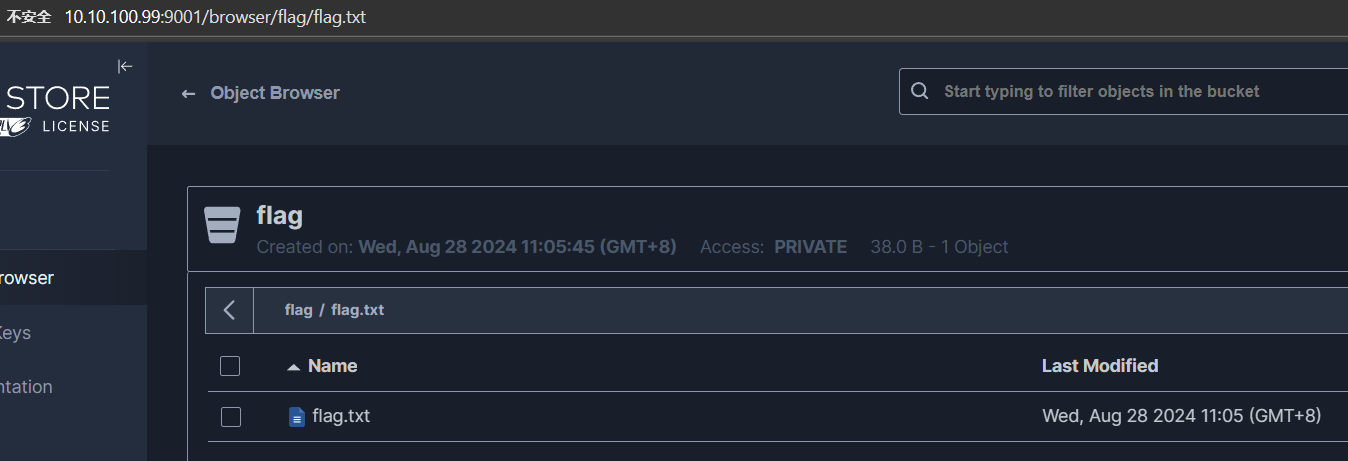This screenshot has height=461, width=1348.
Task: Check the box next to flag.txt
Action: [230, 416]
